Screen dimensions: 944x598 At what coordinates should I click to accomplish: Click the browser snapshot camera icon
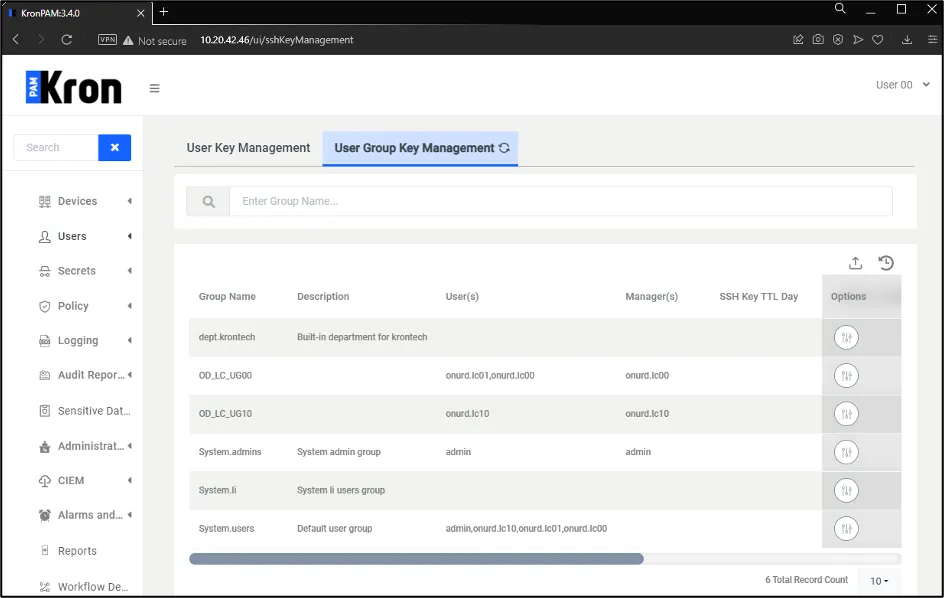click(x=818, y=40)
